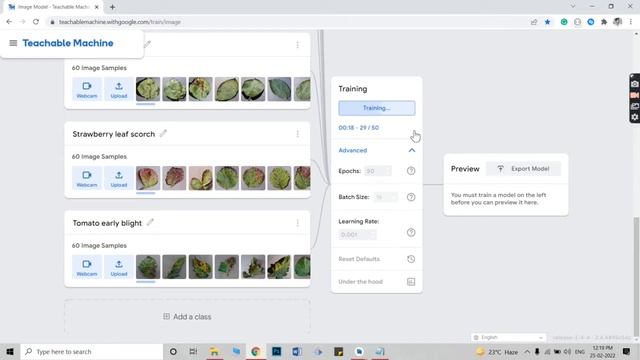Click the share page icon in address bar
This screenshot has height=360, width=640.
click(534, 22)
